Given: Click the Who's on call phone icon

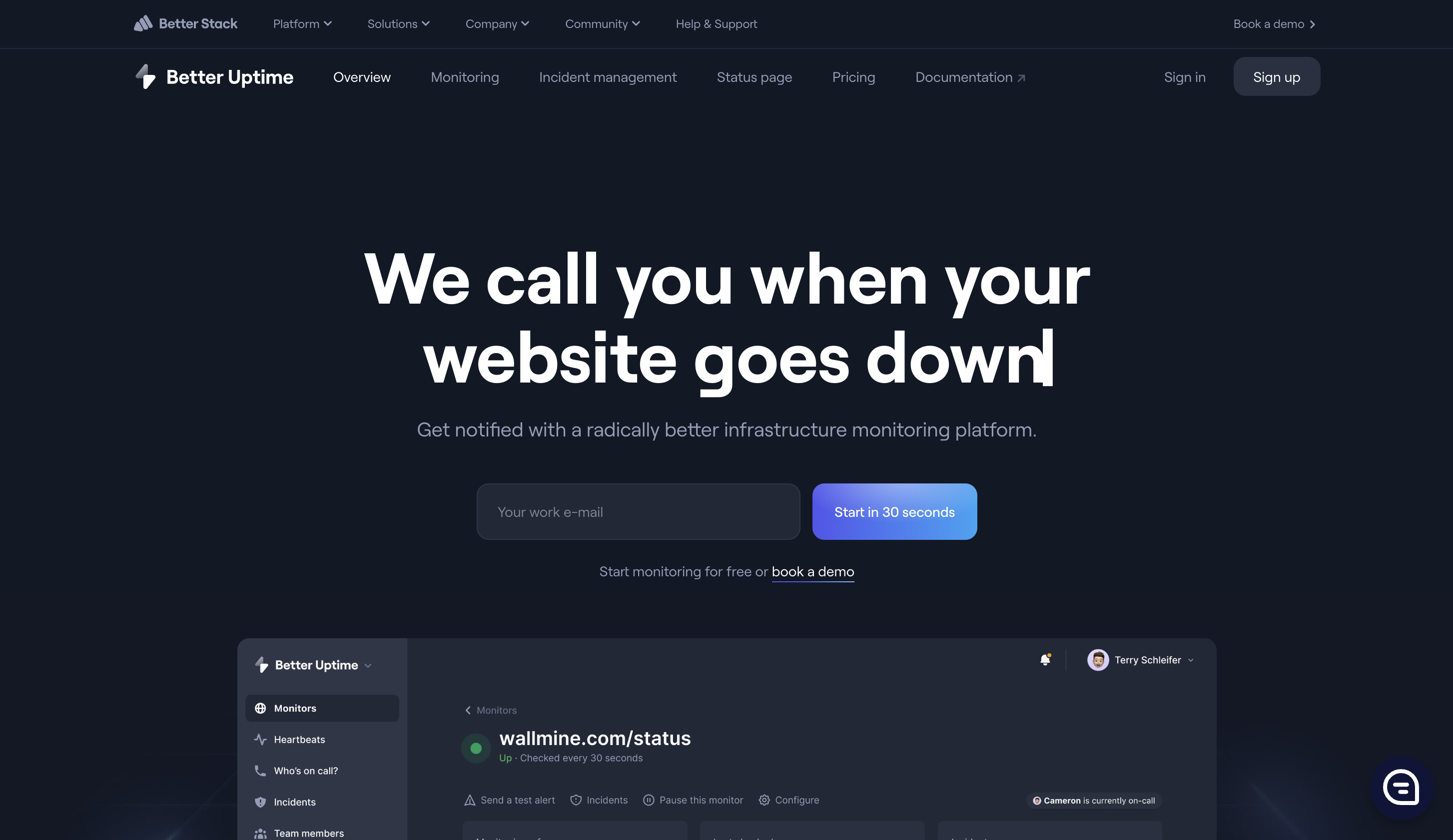Looking at the screenshot, I should [x=260, y=770].
